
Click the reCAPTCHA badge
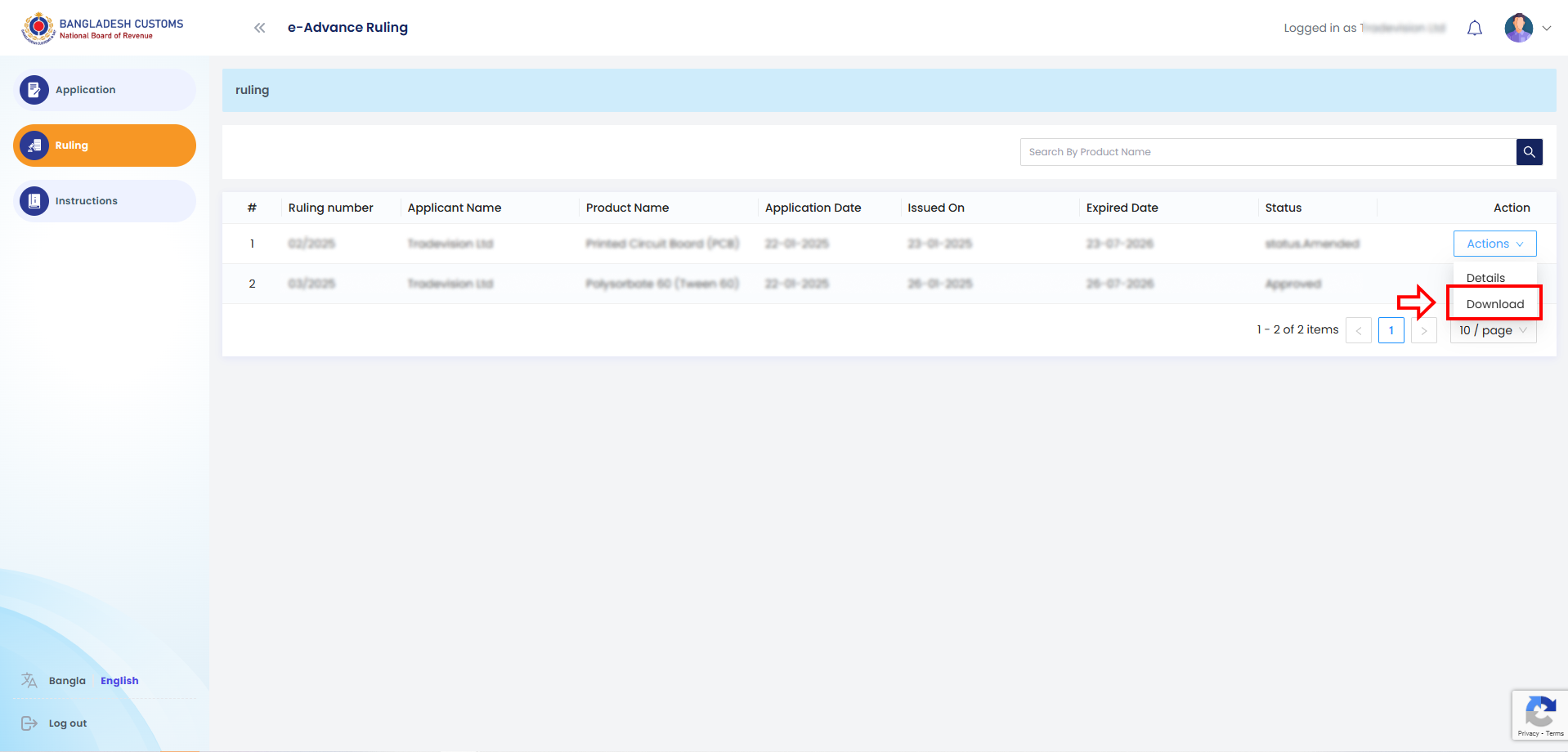click(x=1540, y=715)
